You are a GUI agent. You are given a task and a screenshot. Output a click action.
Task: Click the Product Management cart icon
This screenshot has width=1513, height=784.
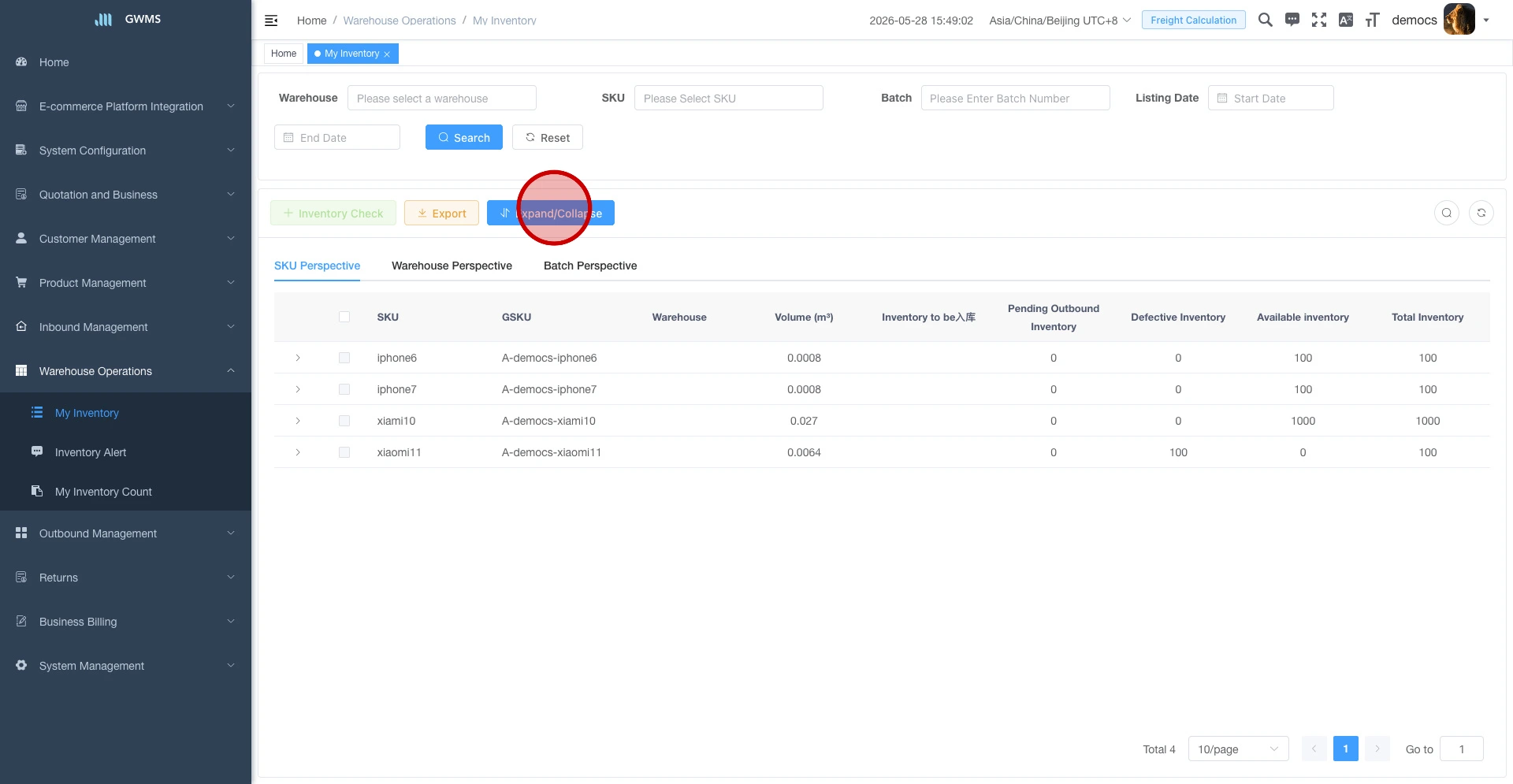[x=21, y=282]
